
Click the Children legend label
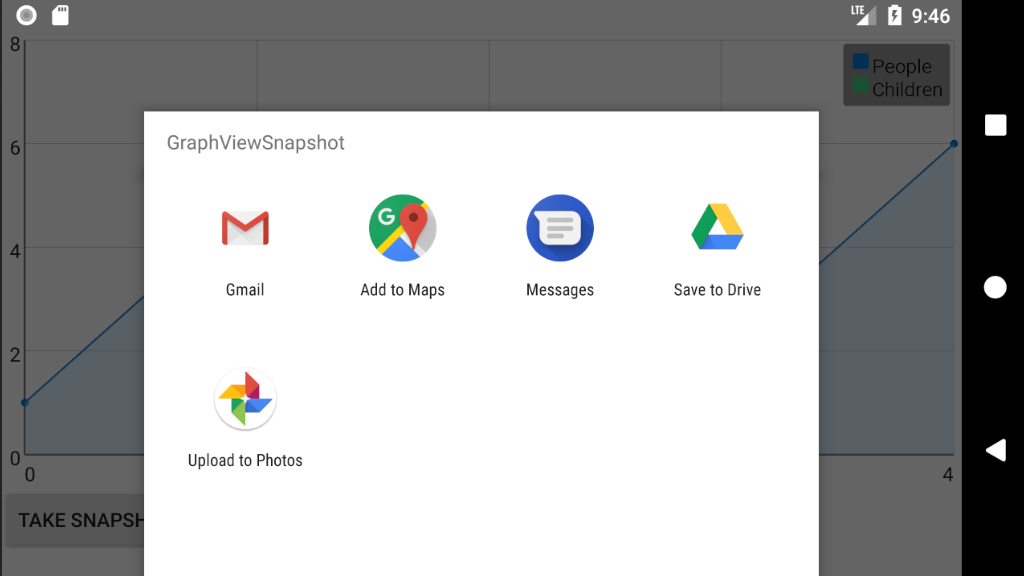pyautogui.click(x=907, y=89)
